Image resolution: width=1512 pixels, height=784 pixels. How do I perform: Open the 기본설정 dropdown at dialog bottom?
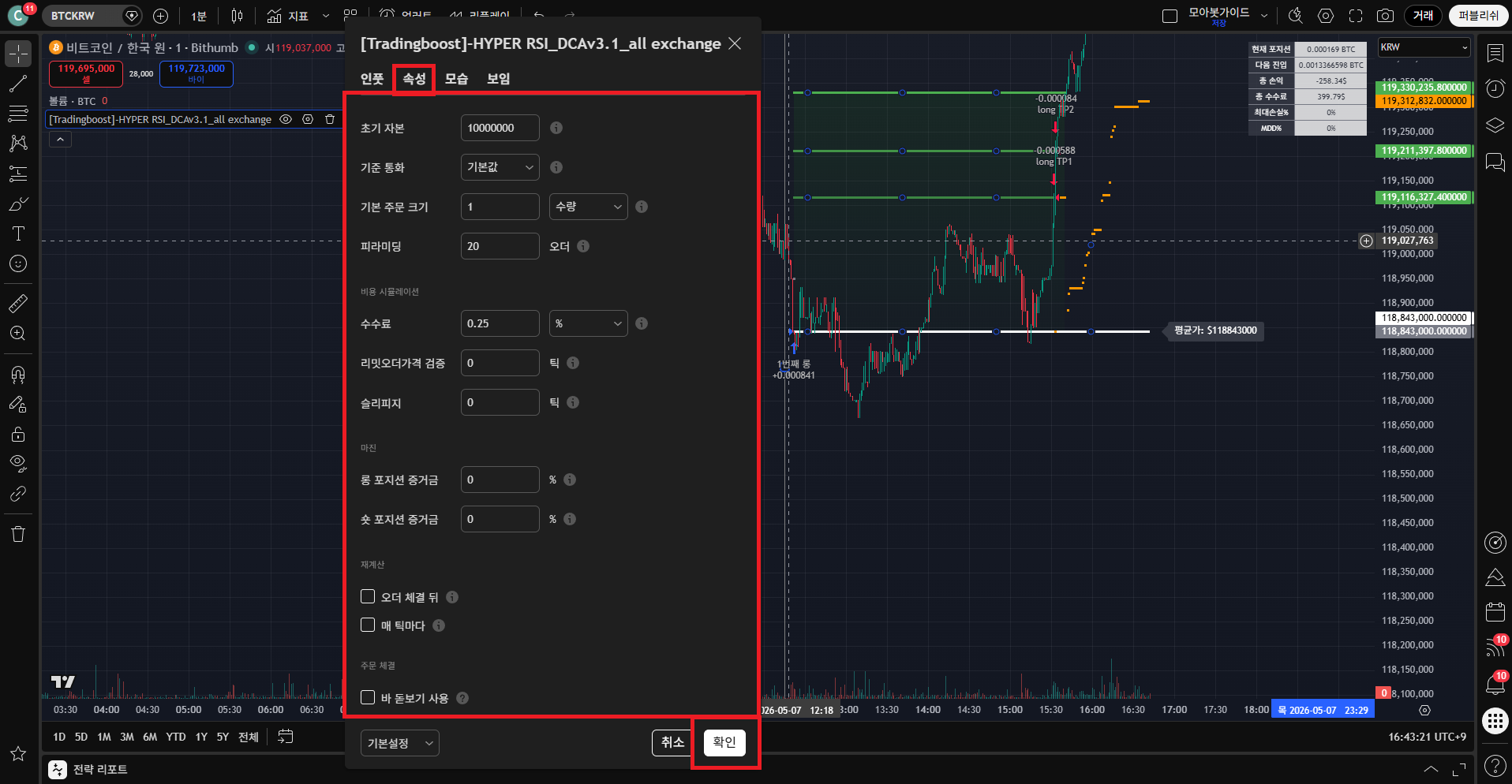(x=400, y=743)
